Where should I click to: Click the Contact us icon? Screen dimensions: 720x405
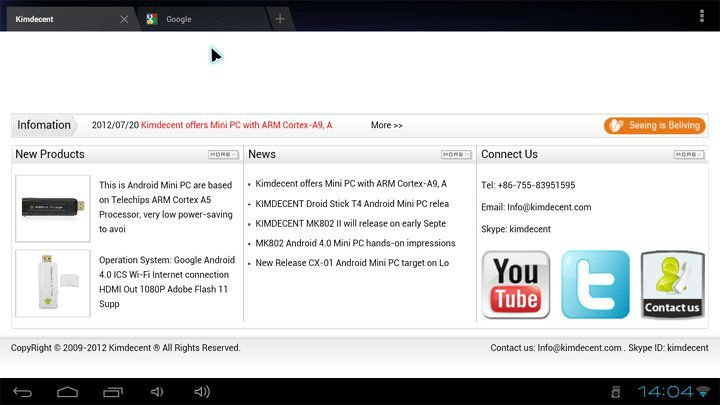point(672,285)
